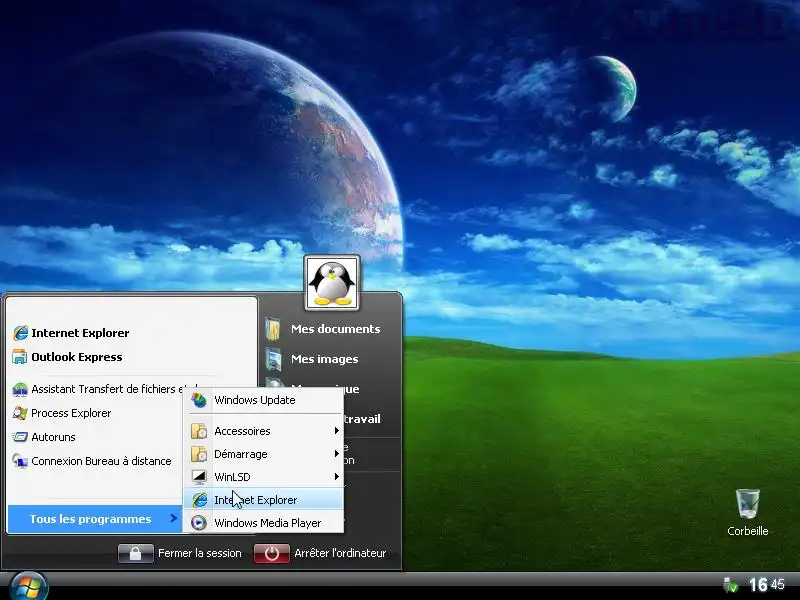
Task: Click the Internet Explorer icon in pinned list
Action: 20,333
